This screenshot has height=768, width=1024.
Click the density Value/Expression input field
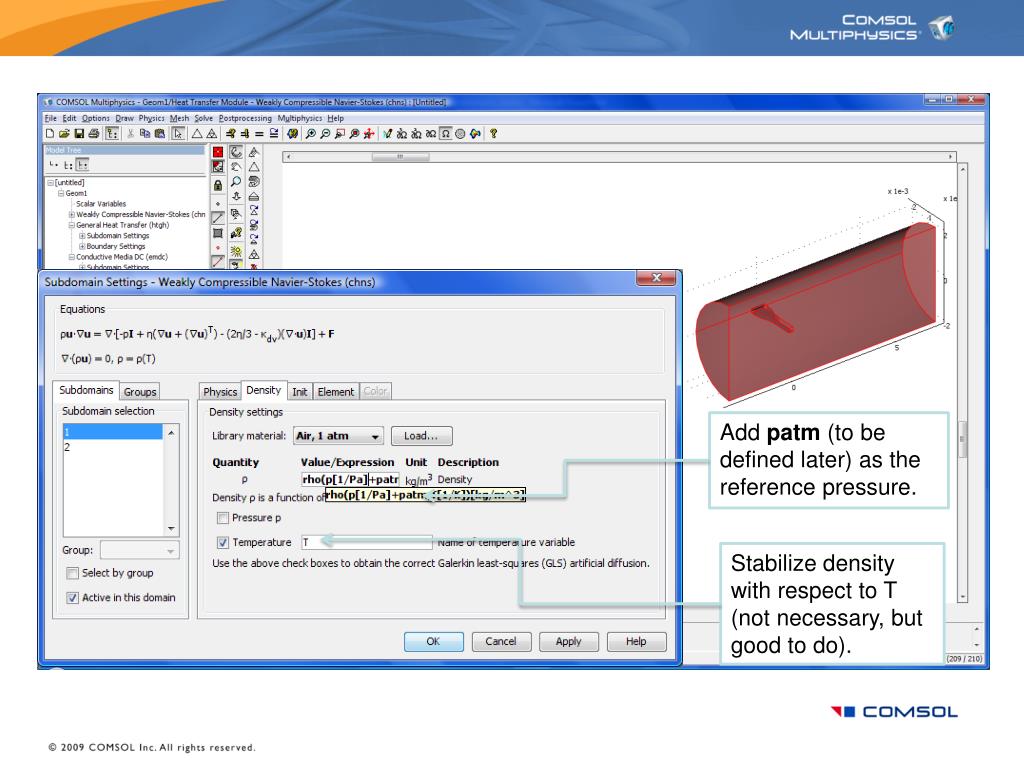[350, 479]
